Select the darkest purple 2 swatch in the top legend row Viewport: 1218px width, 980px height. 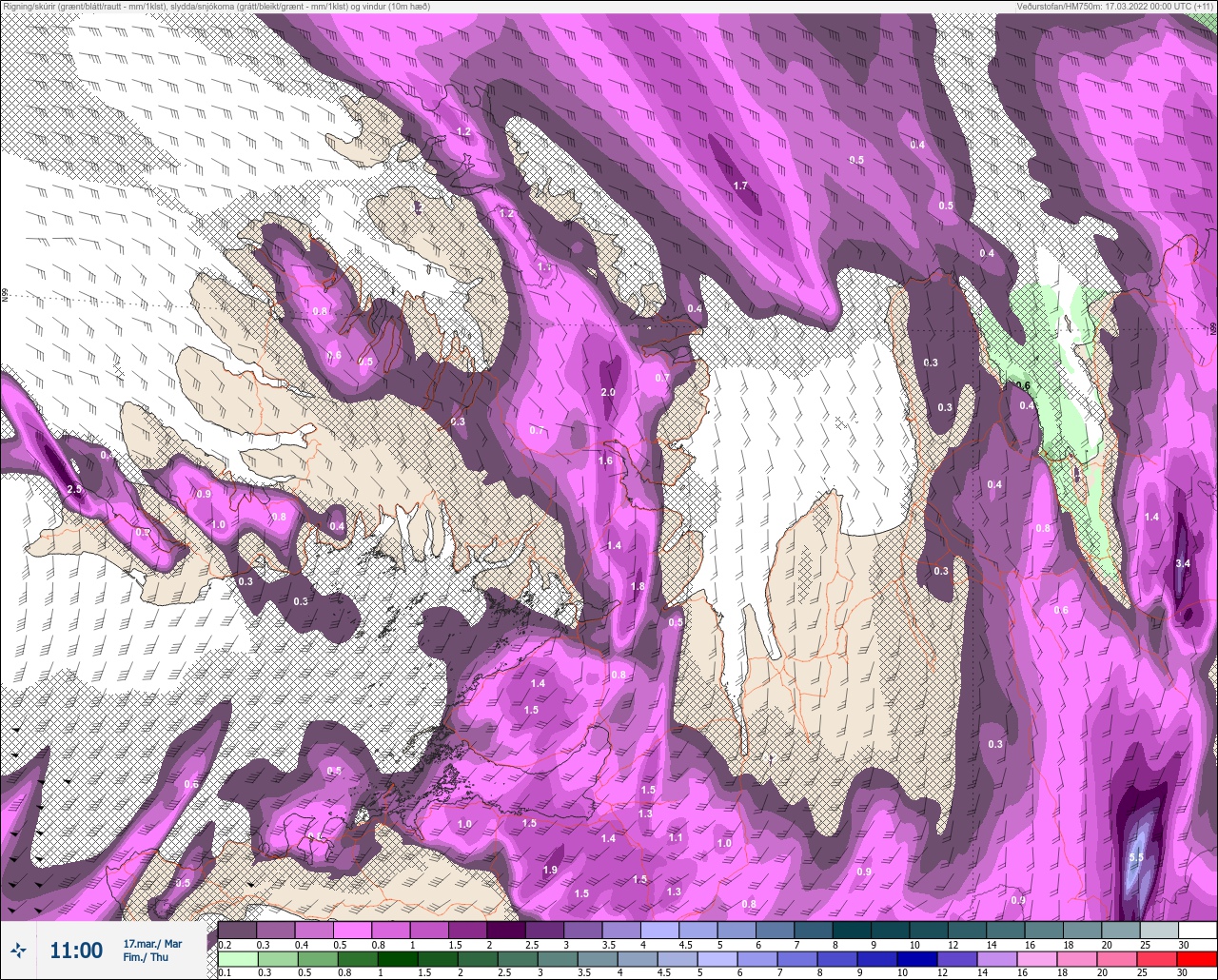tap(506, 930)
